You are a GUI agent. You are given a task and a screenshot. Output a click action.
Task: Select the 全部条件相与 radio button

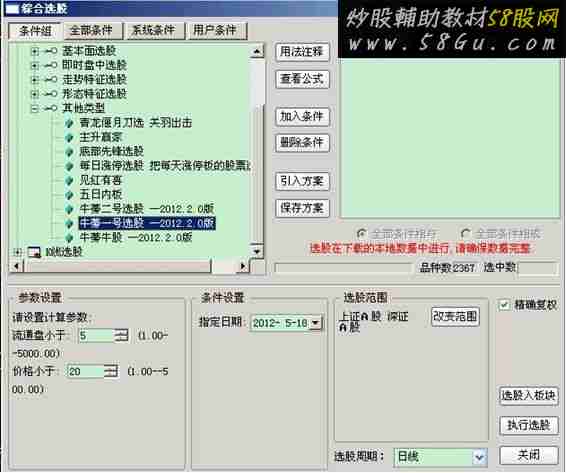[x=361, y=234]
